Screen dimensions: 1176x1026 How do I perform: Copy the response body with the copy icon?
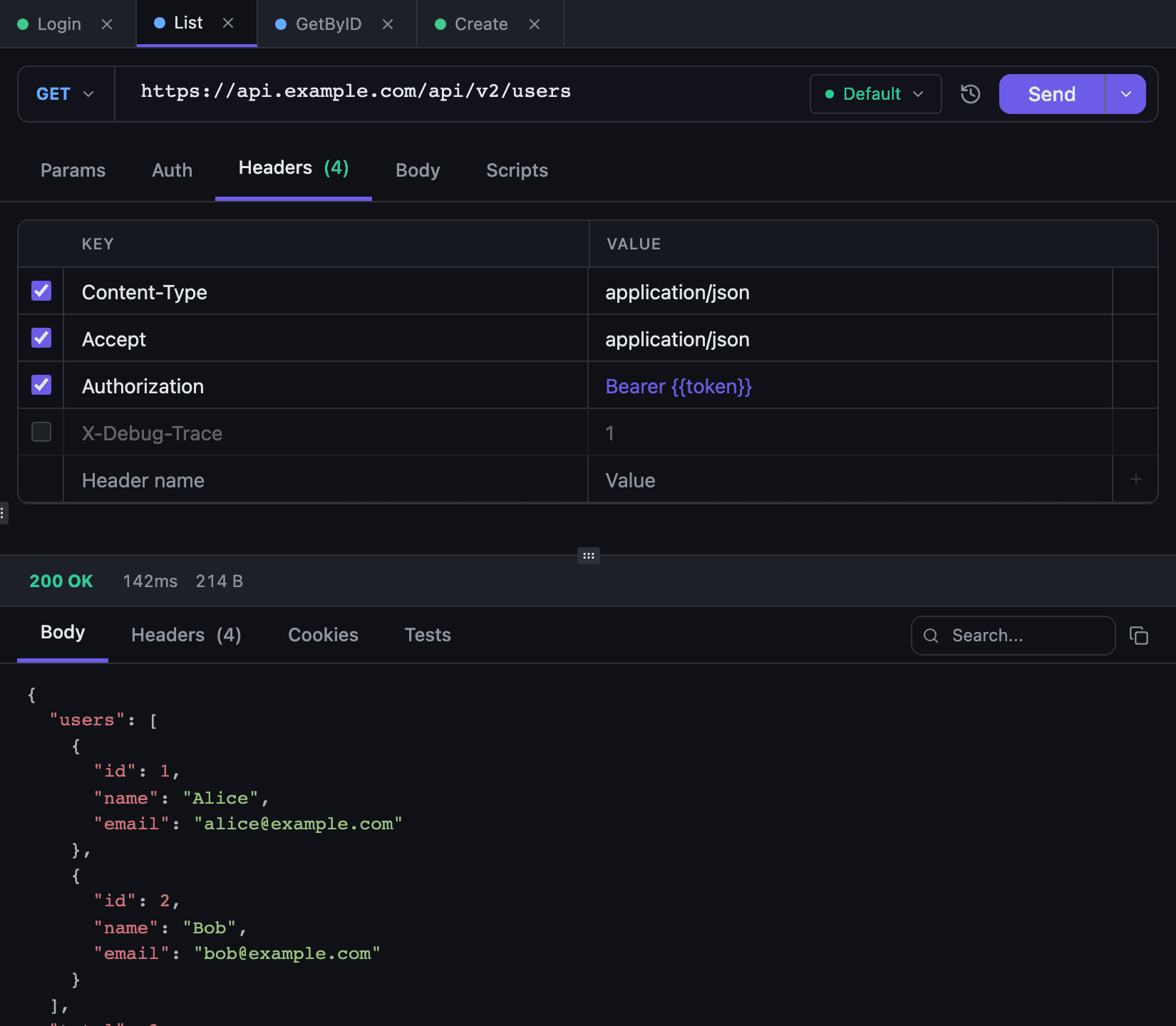(1139, 636)
